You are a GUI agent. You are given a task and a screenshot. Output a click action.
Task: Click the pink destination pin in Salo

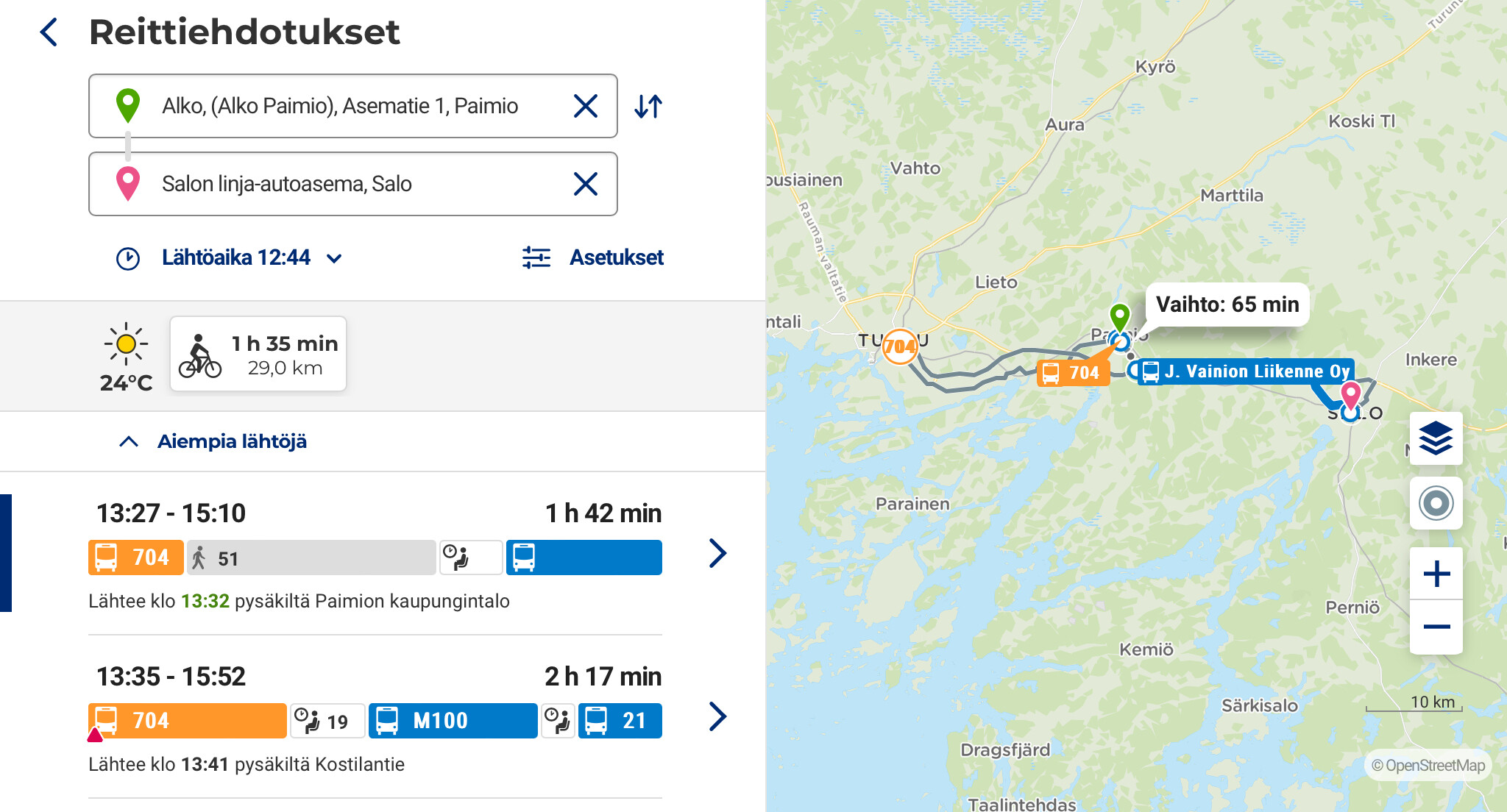[1350, 393]
